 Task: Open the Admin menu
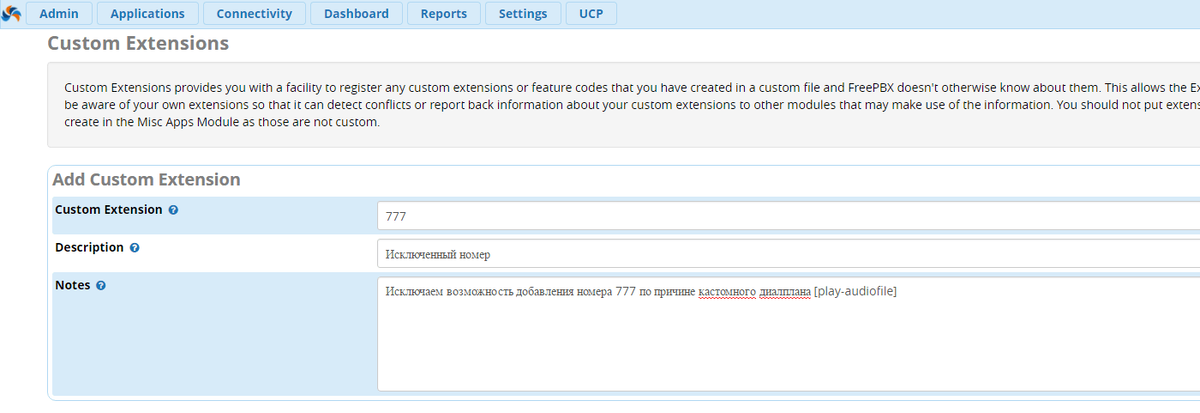click(x=59, y=14)
